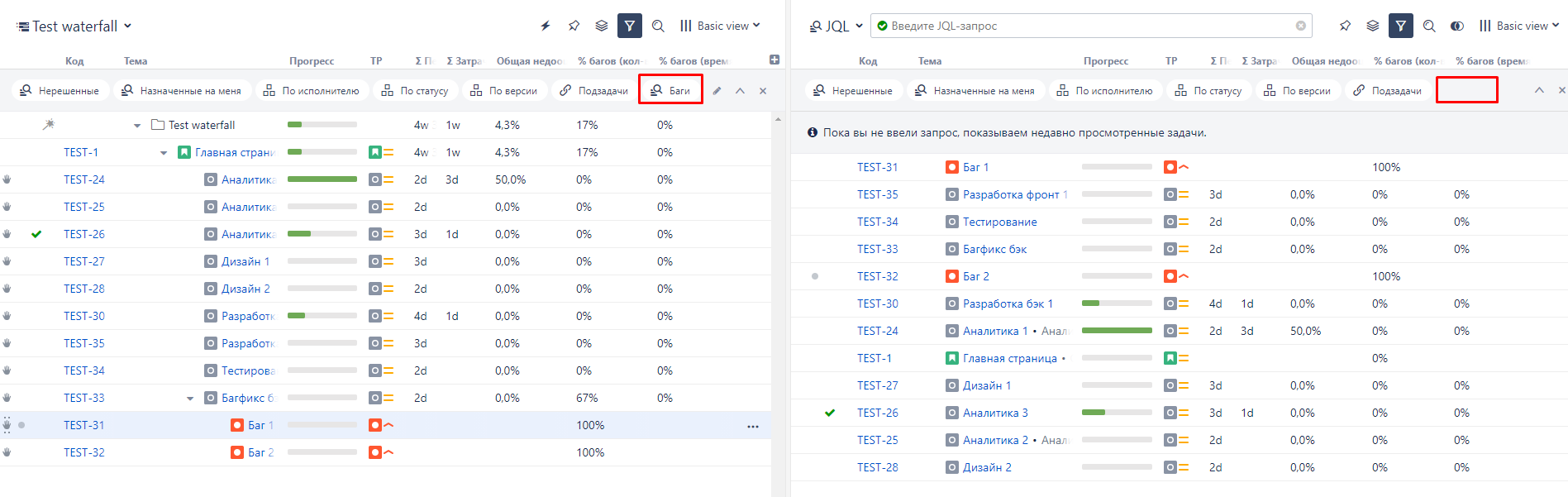Image resolution: width=1568 pixels, height=497 pixels.
Task: Toggle Подзадачи quick transformation in JQL panel
Action: (1388, 91)
